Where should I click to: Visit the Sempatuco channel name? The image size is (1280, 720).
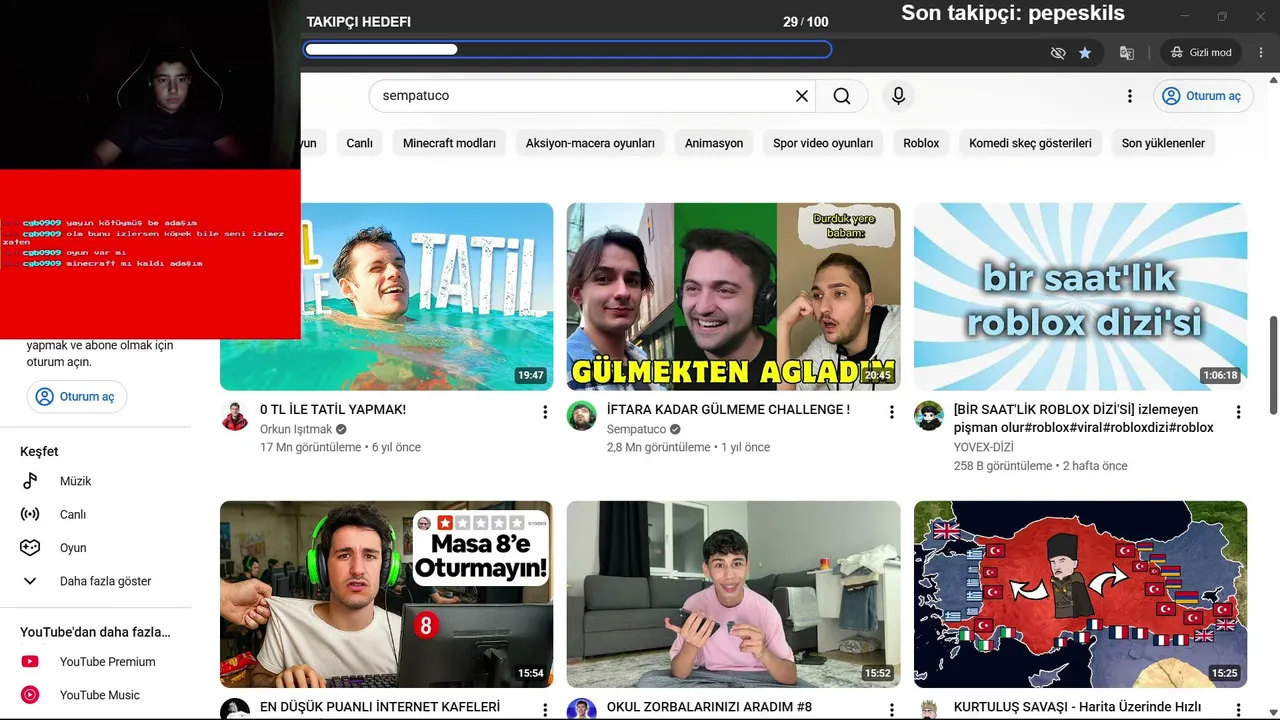click(x=636, y=429)
